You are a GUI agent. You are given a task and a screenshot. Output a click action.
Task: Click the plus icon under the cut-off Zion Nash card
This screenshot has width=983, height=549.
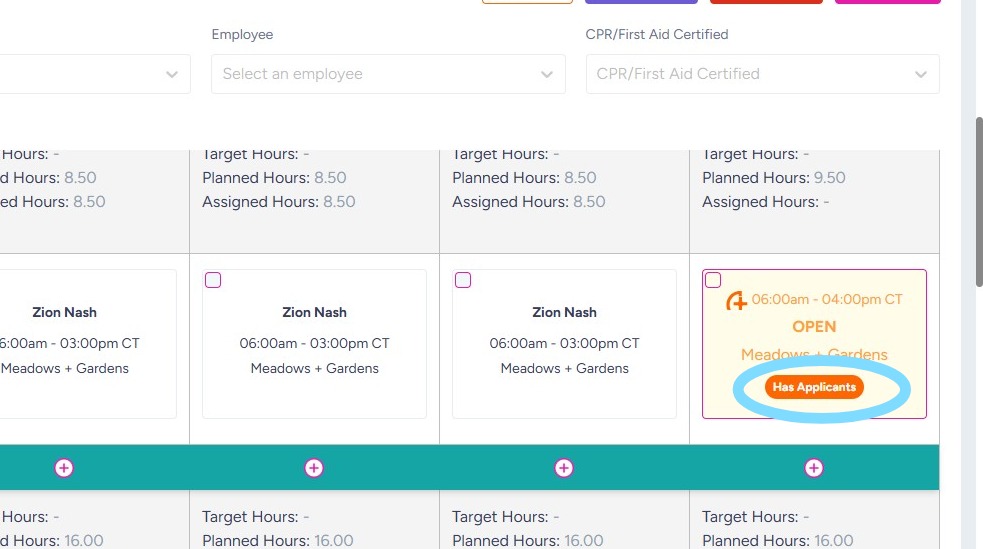coord(64,468)
